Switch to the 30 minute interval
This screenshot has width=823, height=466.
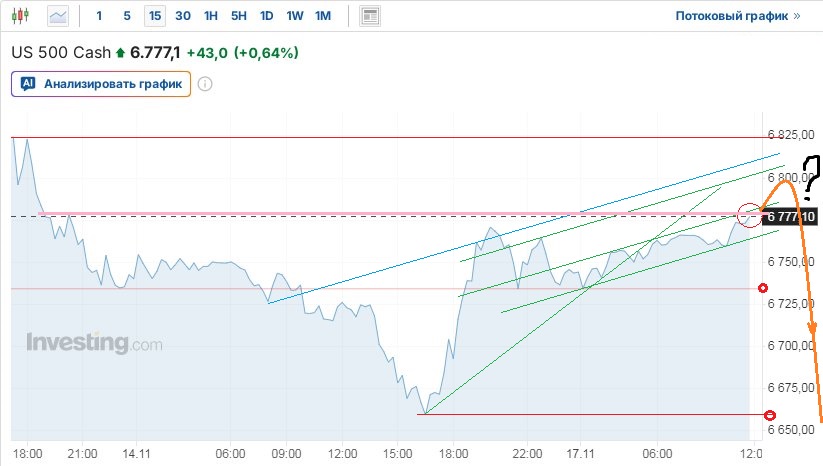182,16
